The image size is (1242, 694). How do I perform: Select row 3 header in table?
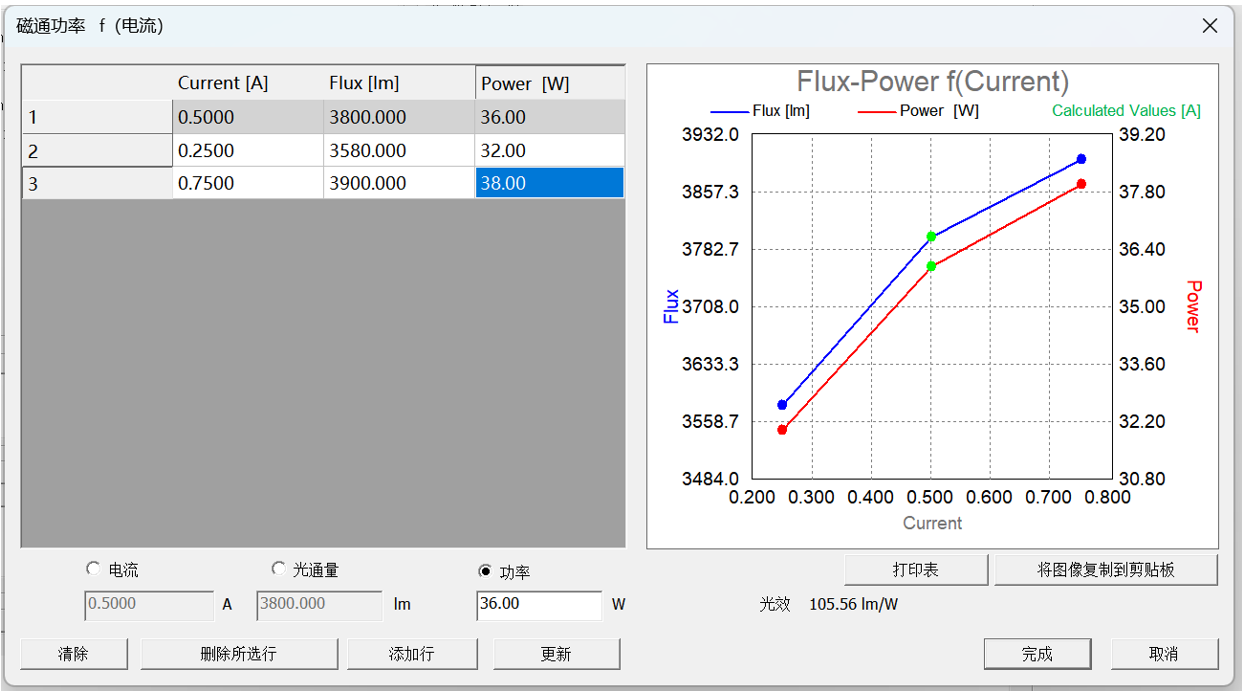click(97, 184)
